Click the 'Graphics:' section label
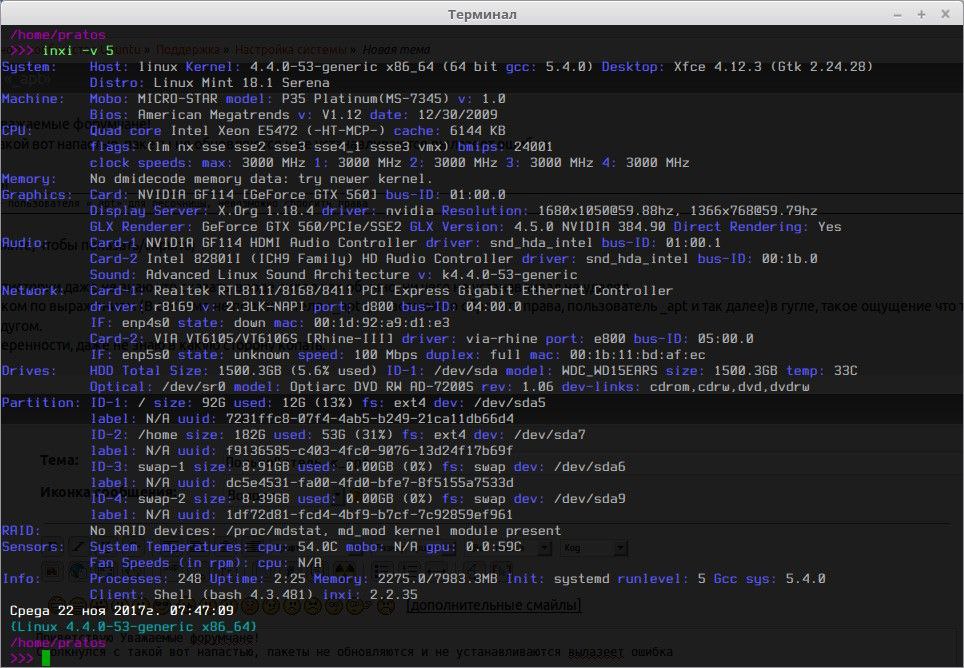 coord(37,194)
